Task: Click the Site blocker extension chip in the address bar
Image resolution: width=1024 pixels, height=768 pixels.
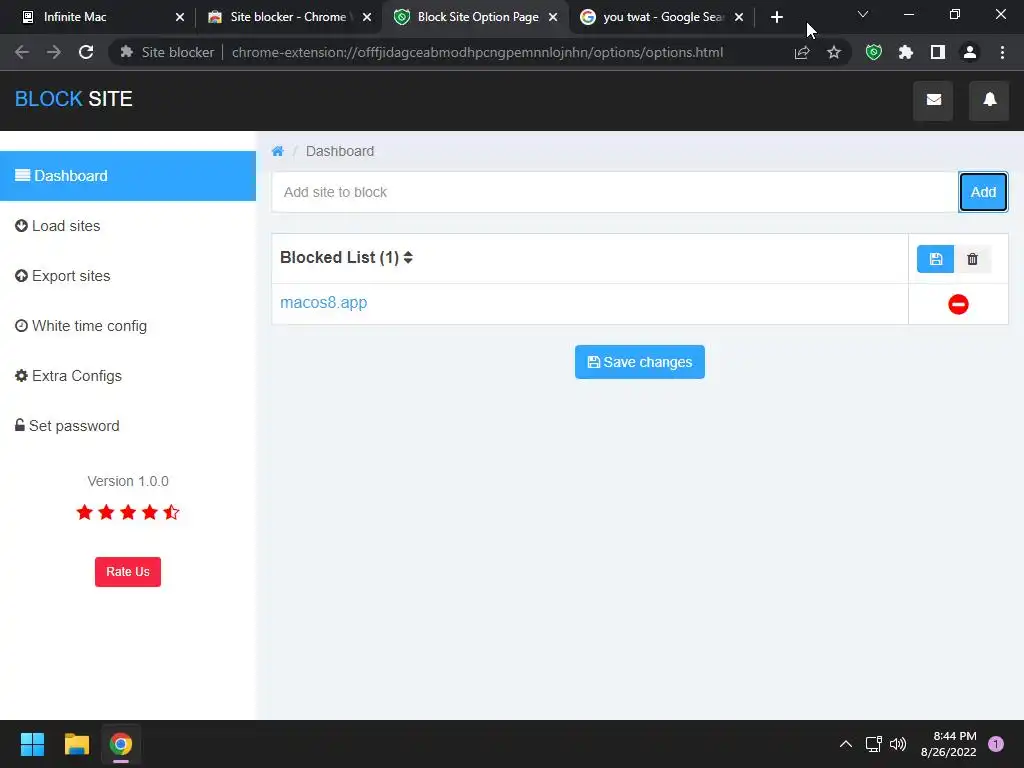Action: (x=167, y=52)
